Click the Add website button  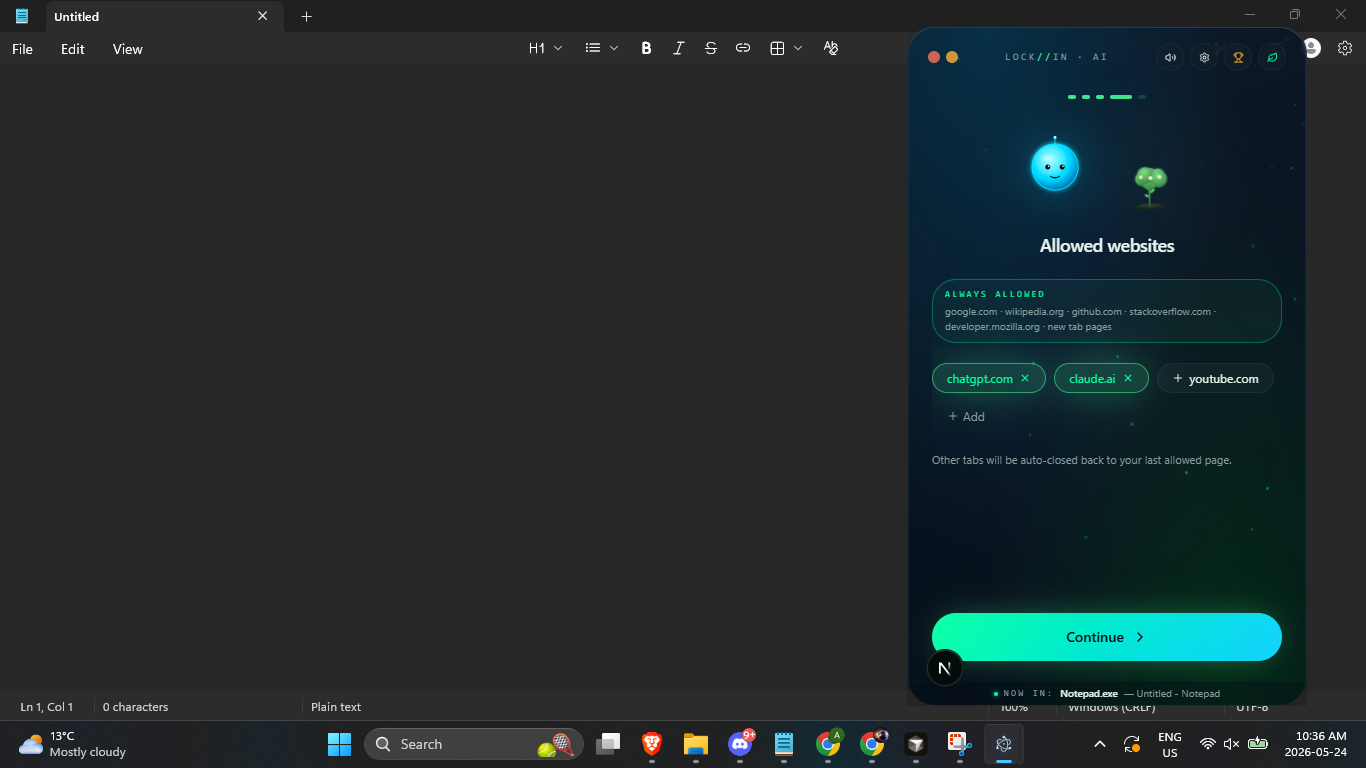(966, 416)
